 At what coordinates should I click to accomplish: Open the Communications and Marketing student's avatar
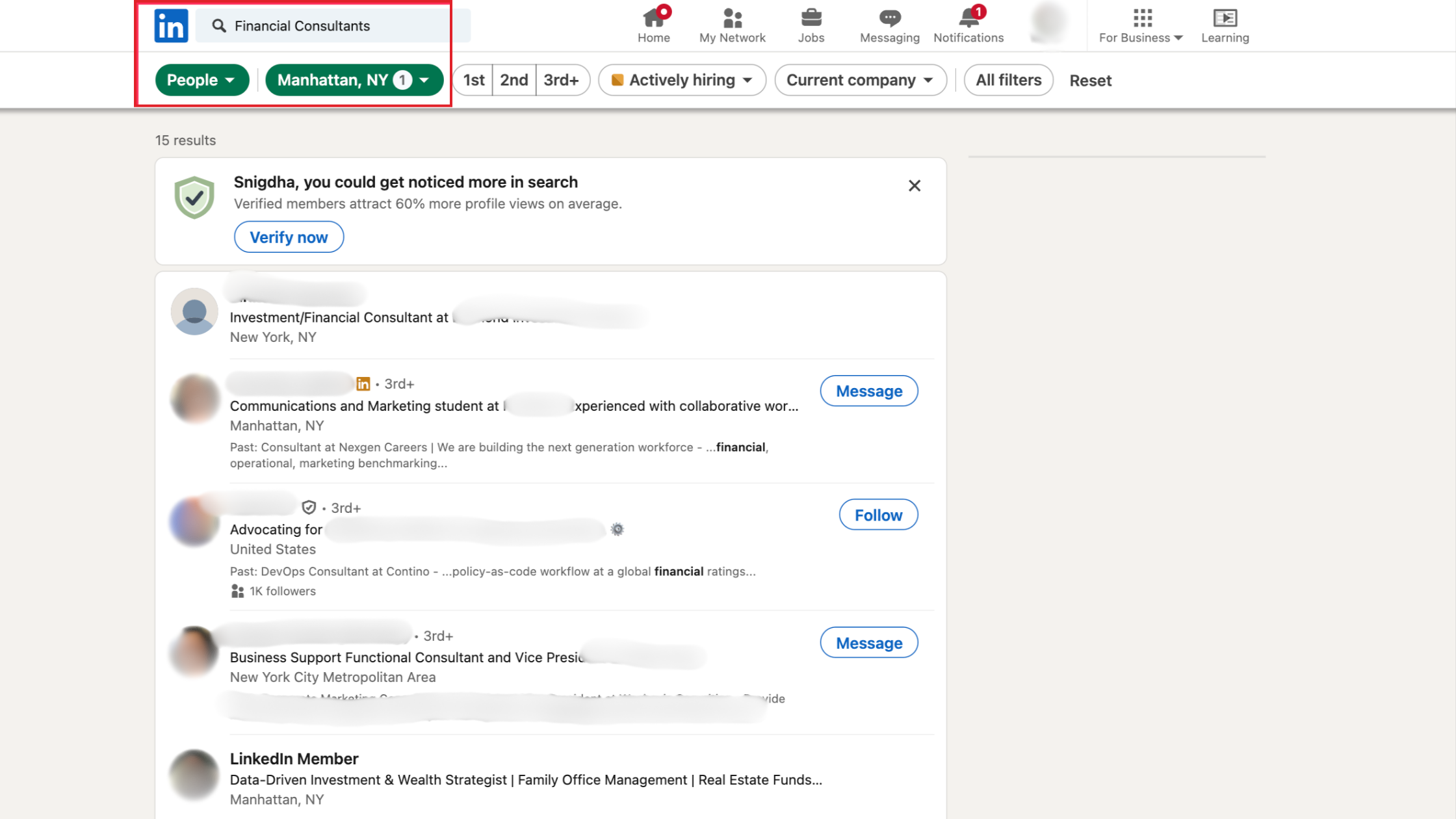click(x=194, y=398)
